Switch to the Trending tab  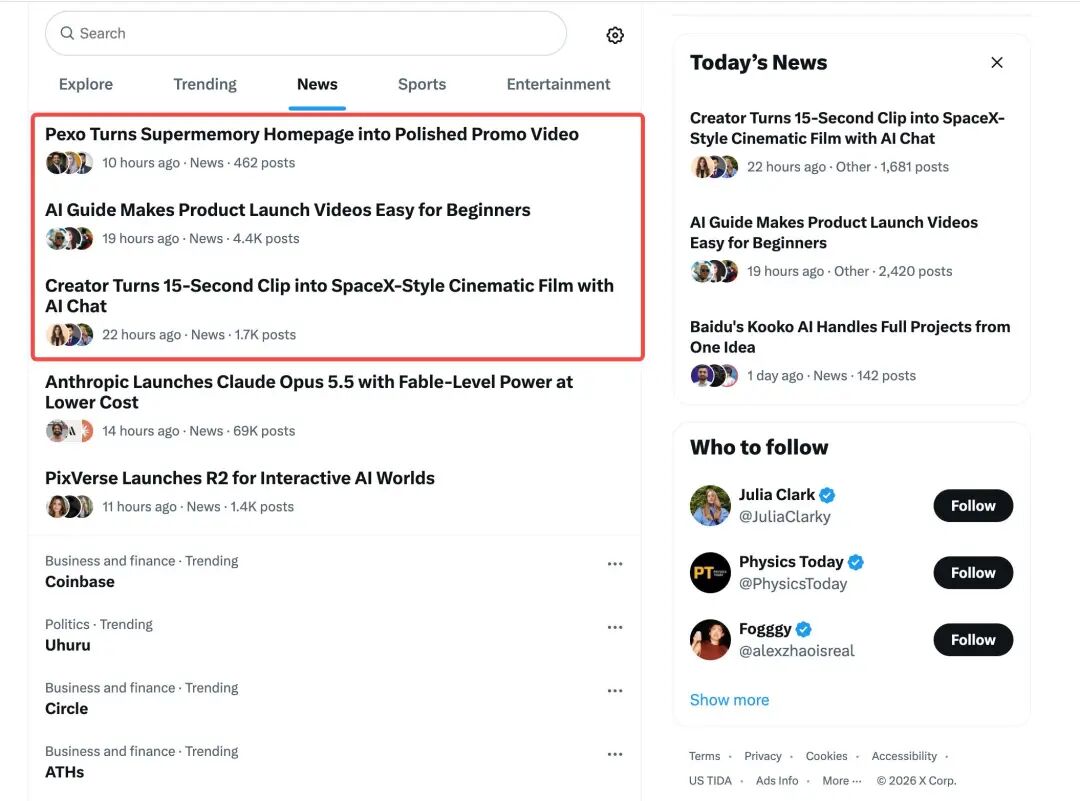click(x=205, y=84)
